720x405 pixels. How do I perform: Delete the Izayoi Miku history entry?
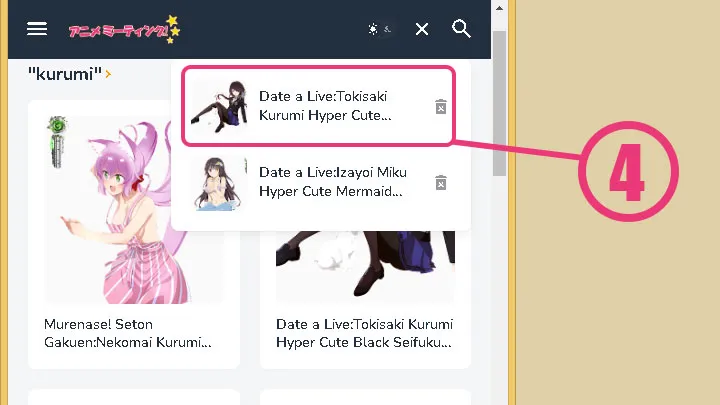(x=441, y=182)
